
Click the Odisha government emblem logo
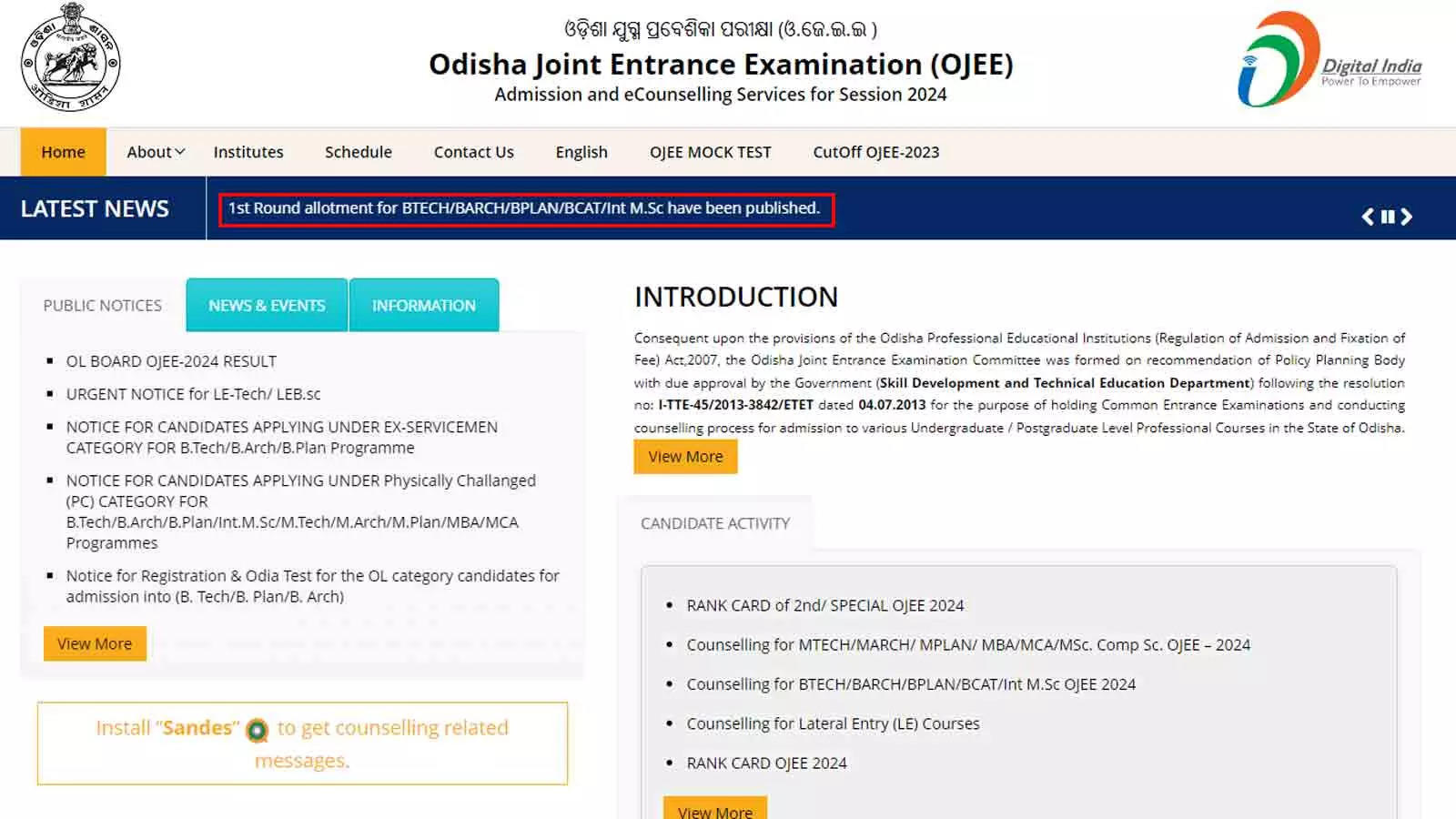(70, 57)
